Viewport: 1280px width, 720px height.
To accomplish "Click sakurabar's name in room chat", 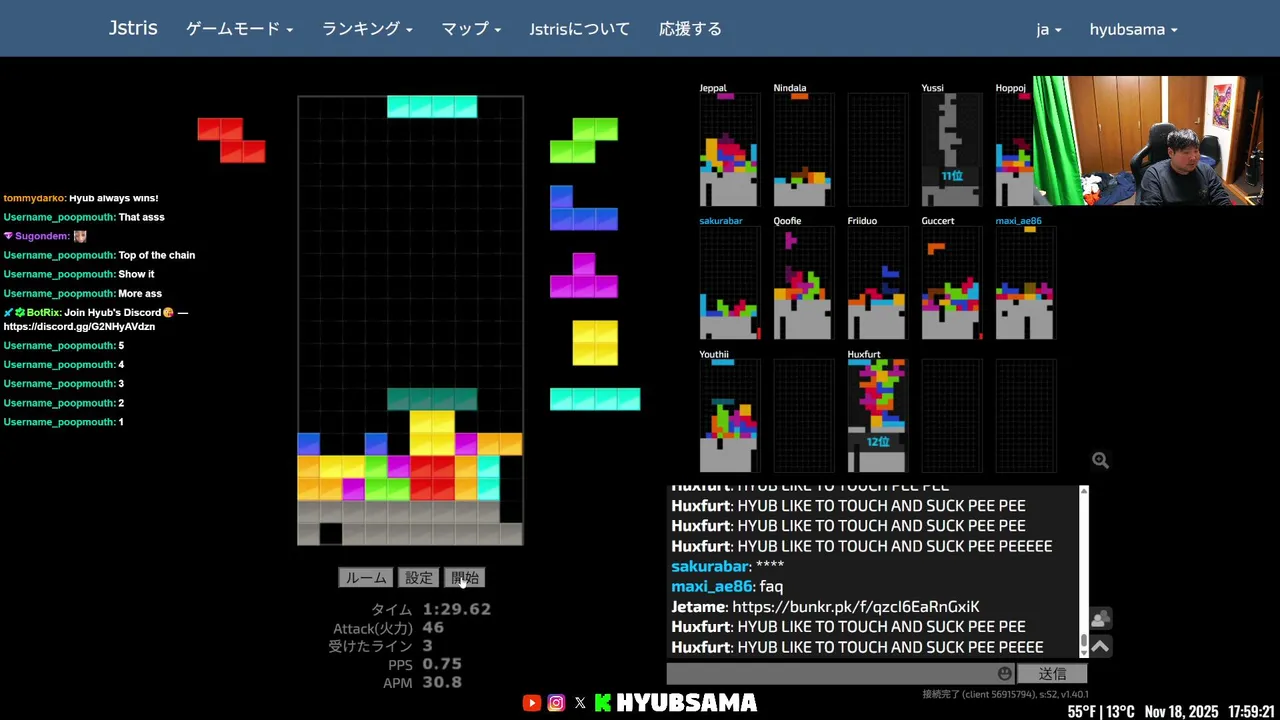I will pyautogui.click(x=710, y=566).
